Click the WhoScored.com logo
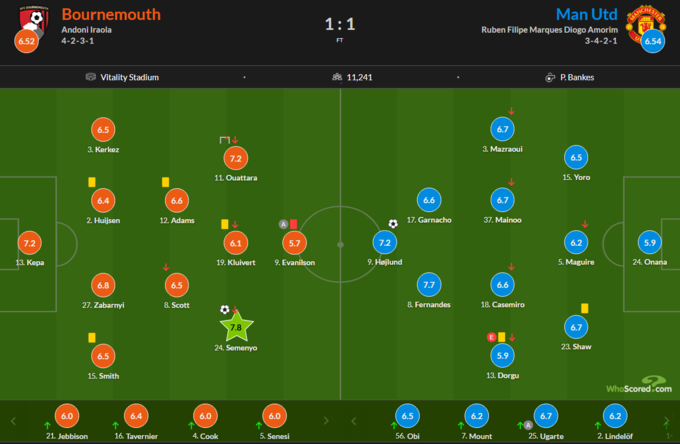The image size is (680, 444). click(x=639, y=385)
